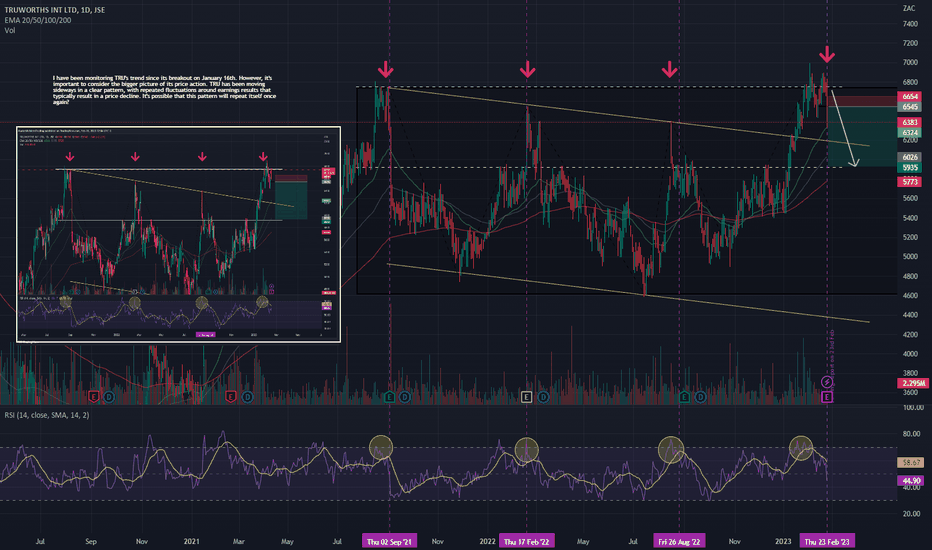Click the purple lightning bolt event icon
This screenshot has height=550, width=932.
tap(827, 382)
